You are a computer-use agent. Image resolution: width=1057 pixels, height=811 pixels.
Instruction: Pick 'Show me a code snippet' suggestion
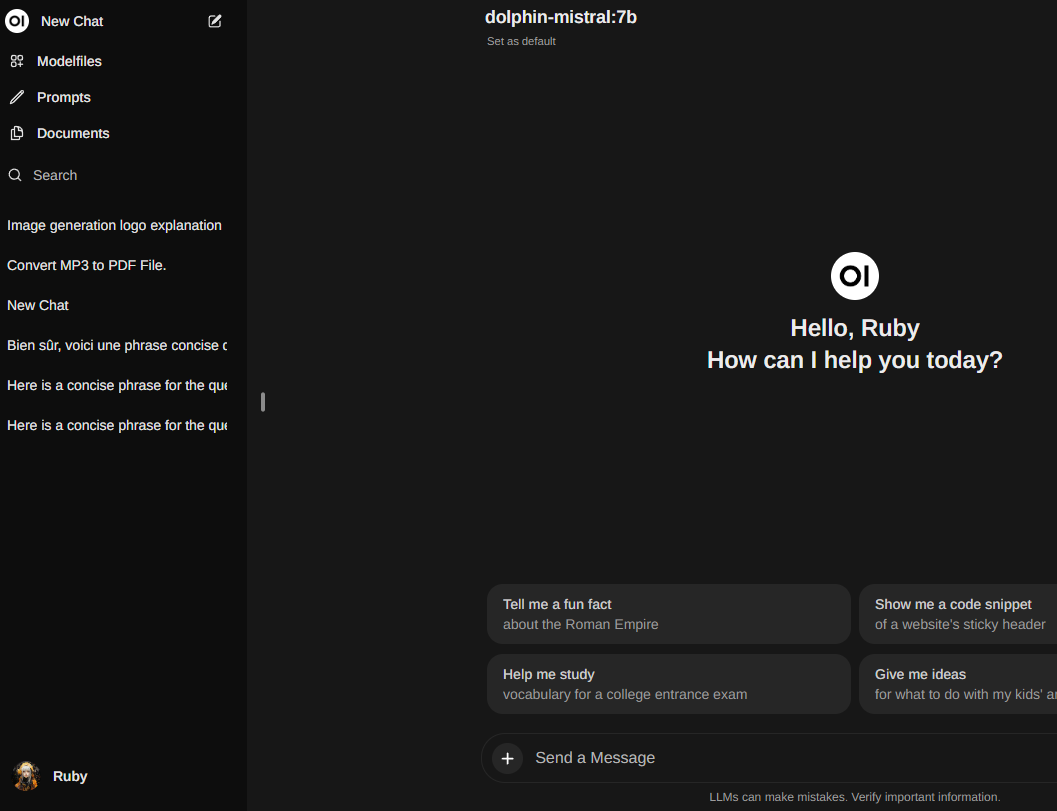click(957, 614)
